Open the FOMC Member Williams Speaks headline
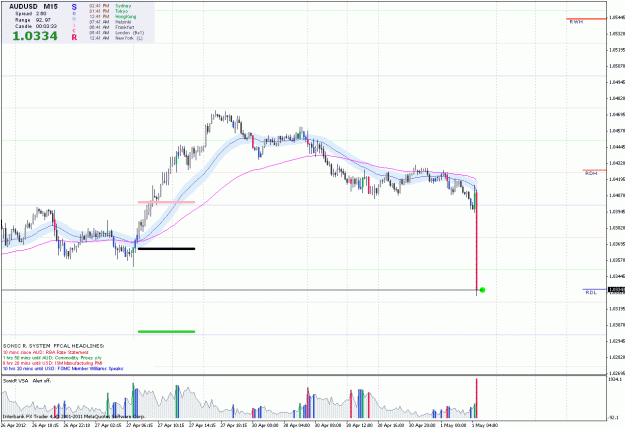Screen dimensions: 625x429 pyautogui.click(x=63, y=369)
